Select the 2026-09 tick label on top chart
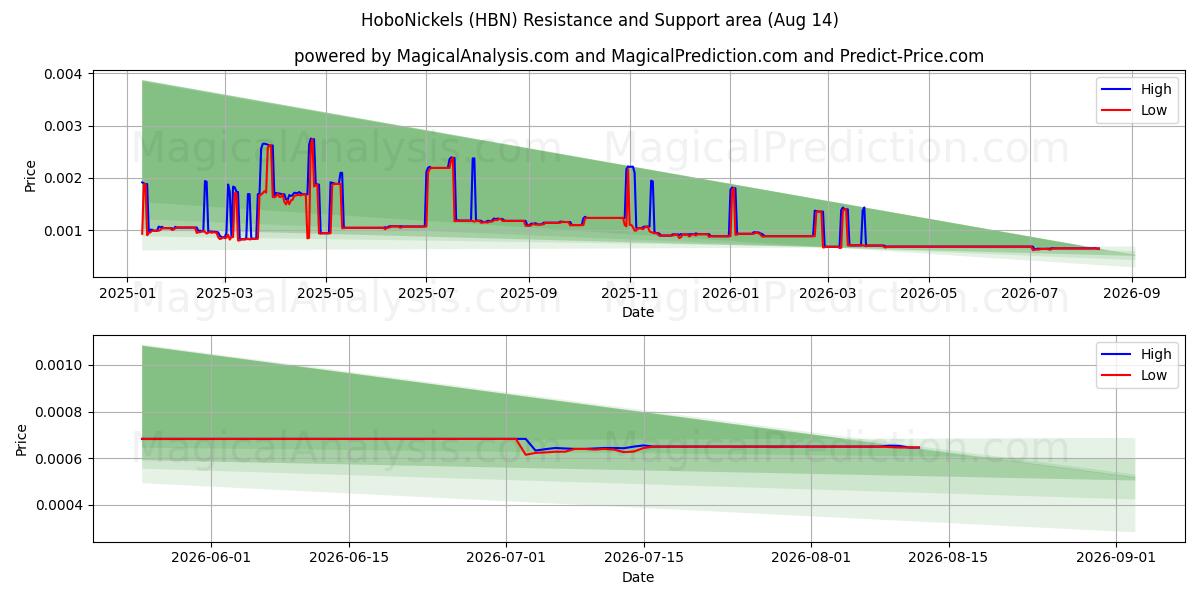Screen dimensions: 1200x600 point(1132,295)
